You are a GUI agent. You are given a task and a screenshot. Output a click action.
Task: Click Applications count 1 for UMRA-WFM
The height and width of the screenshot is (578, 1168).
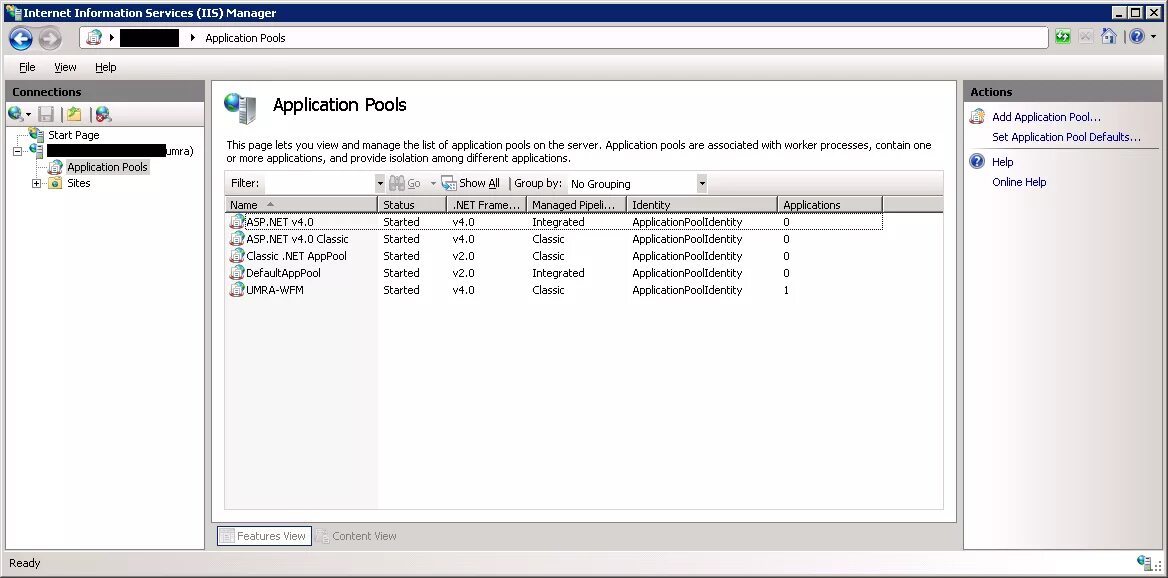[786, 290]
